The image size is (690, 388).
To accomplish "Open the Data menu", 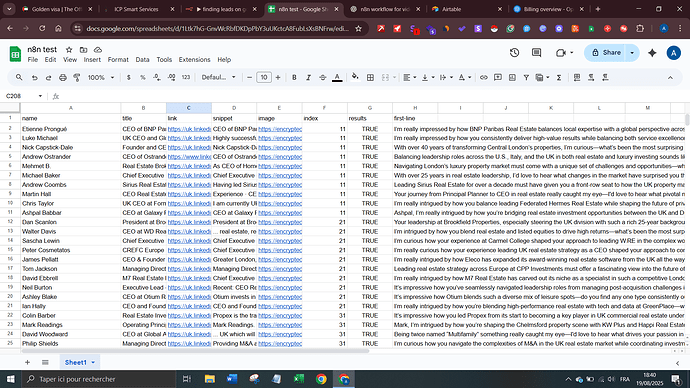I will point(142,60).
